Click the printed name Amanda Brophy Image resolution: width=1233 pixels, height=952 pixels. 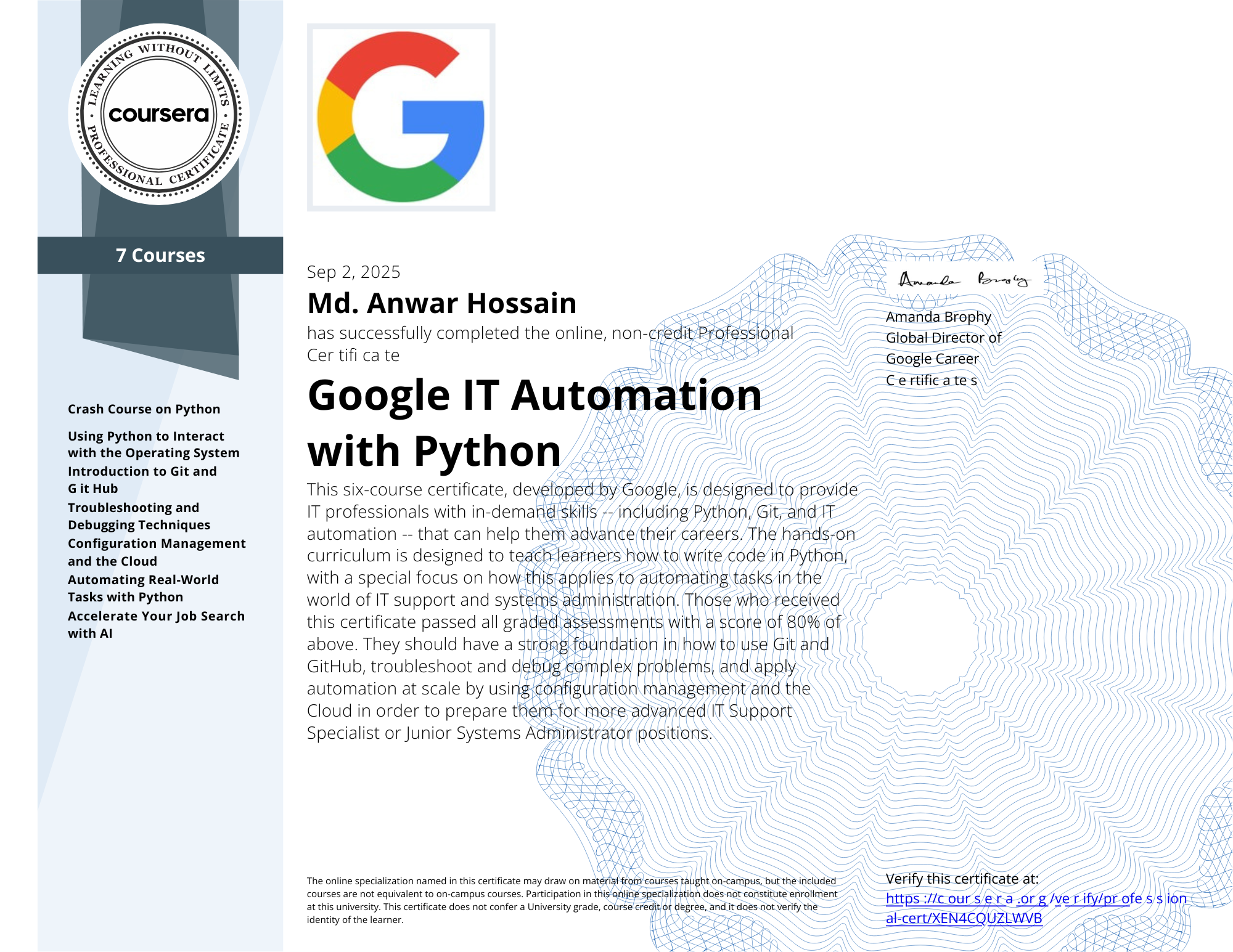coord(938,317)
